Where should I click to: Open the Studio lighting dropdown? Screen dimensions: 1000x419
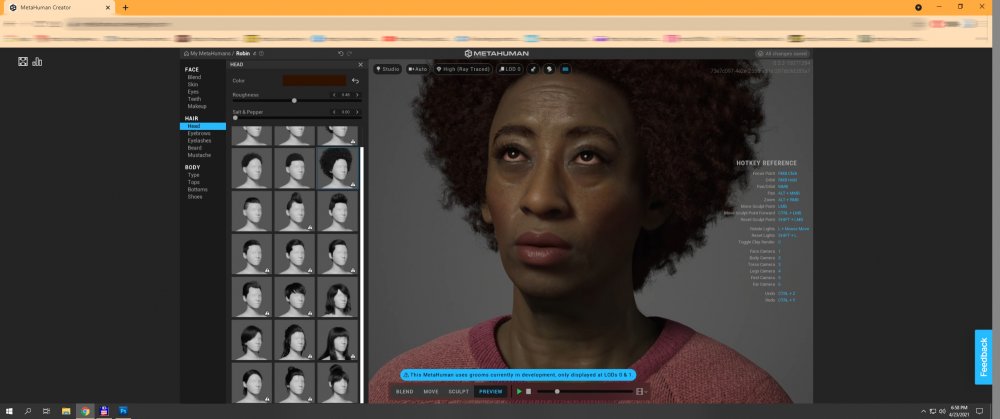click(387, 69)
